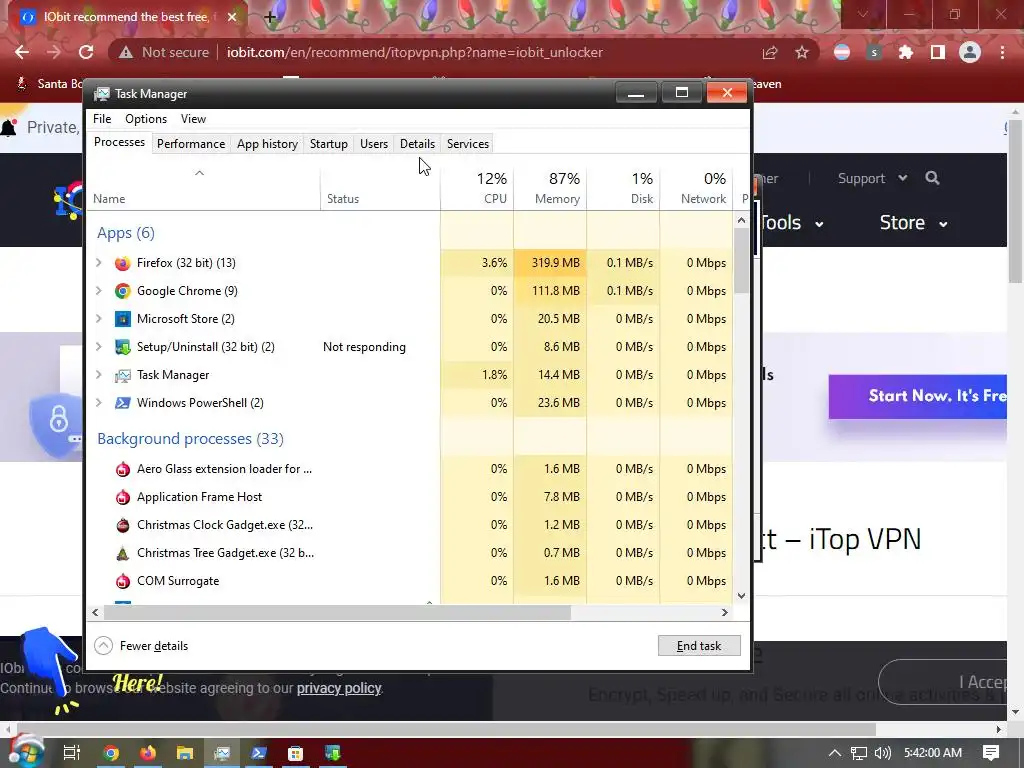The height and width of the screenshot is (768, 1024).
Task: Click the Application Frame Host icon
Action: 122,497
